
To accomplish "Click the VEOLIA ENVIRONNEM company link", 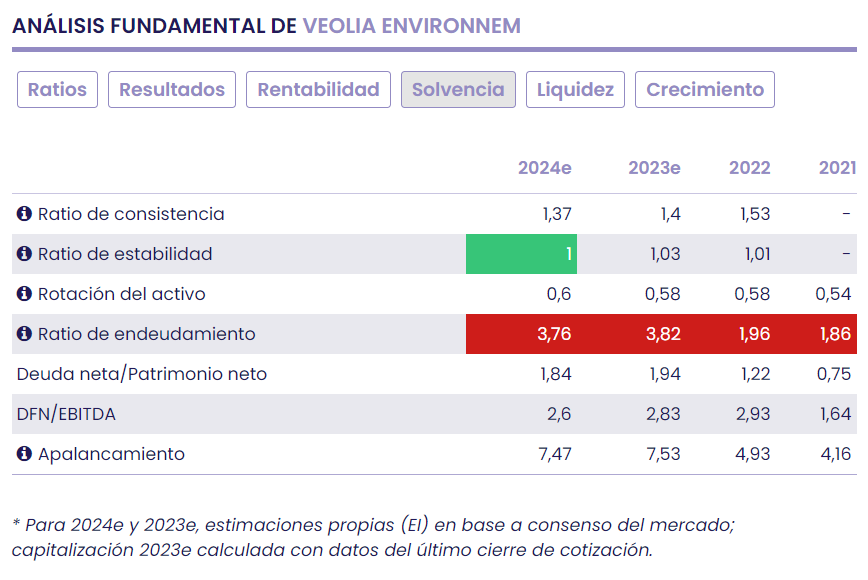I will click(x=411, y=26).
